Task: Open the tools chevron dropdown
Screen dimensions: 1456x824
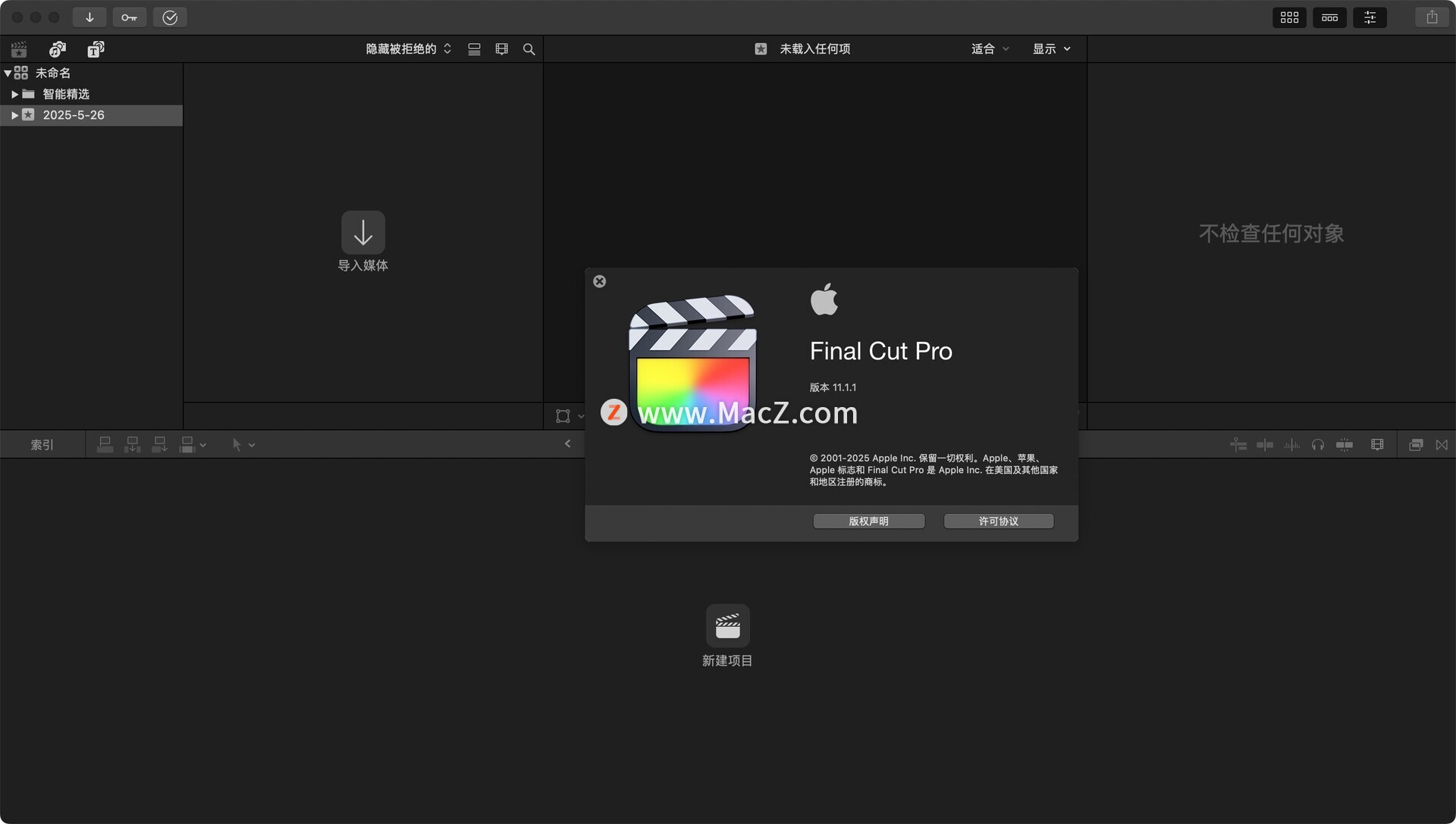Action: pyautogui.click(x=252, y=446)
